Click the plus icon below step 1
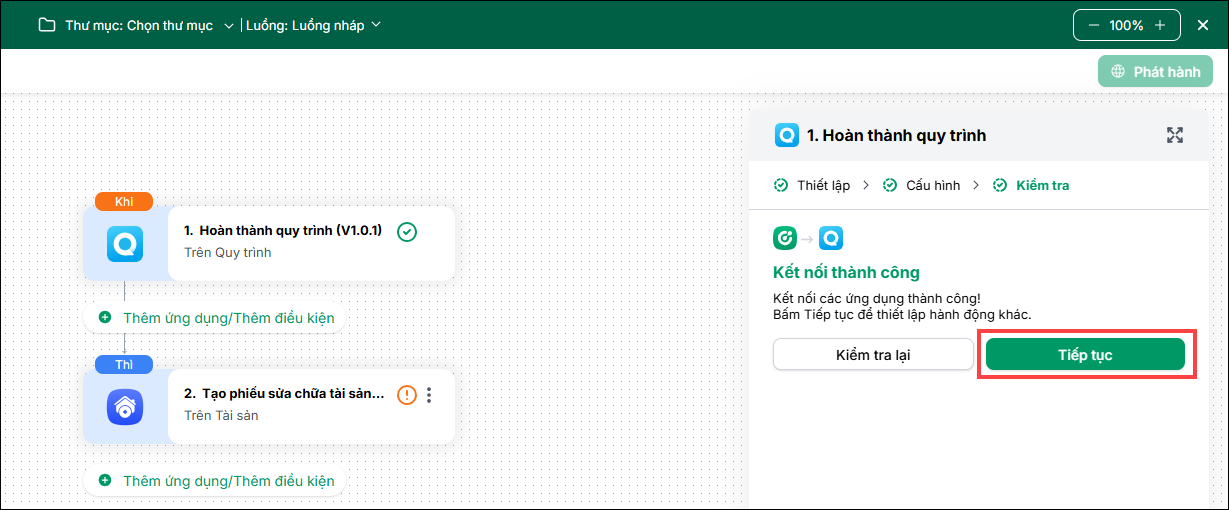This screenshot has width=1229, height=510. pyautogui.click(x=105, y=318)
